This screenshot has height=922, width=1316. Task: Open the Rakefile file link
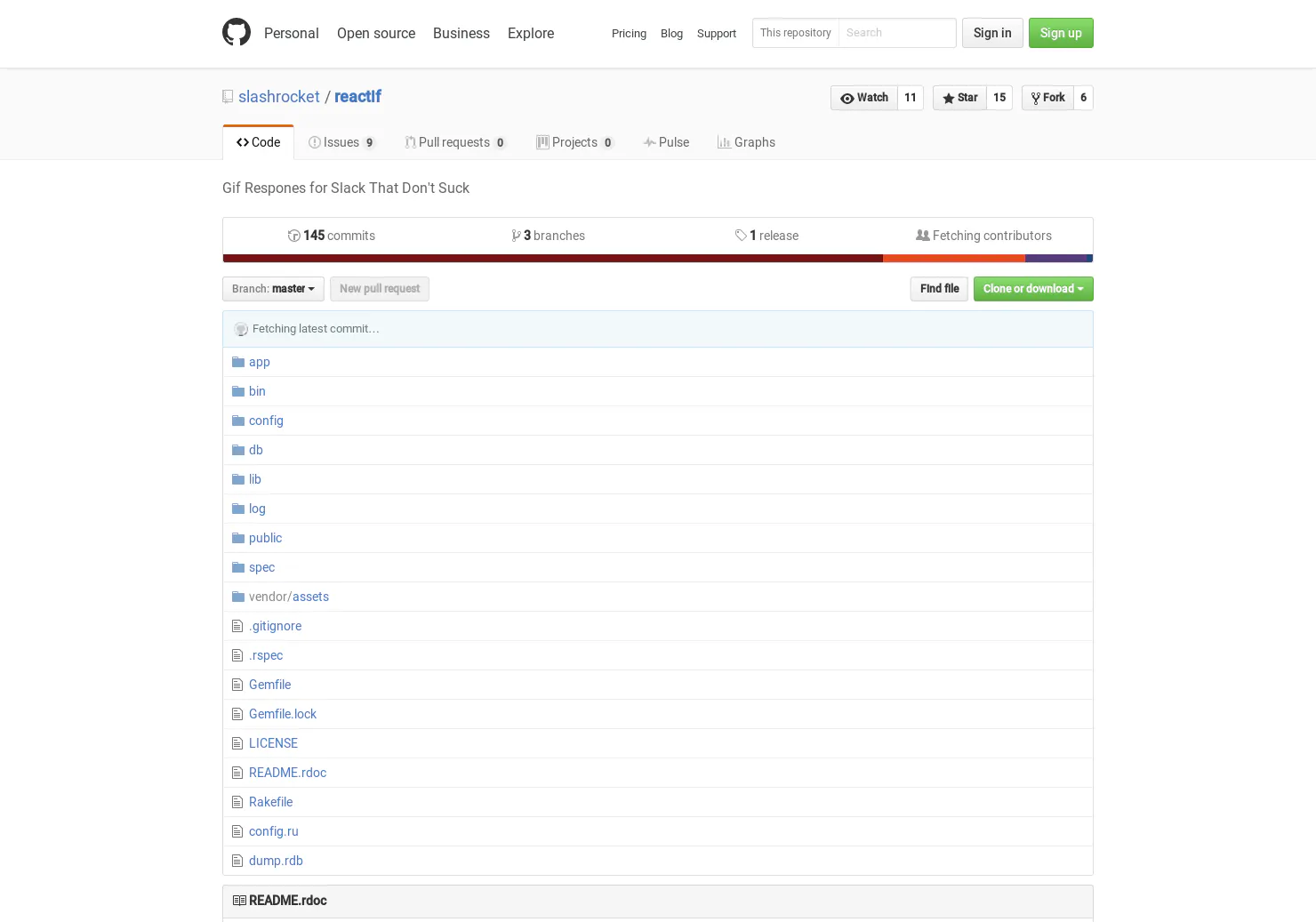(x=270, y=802)
